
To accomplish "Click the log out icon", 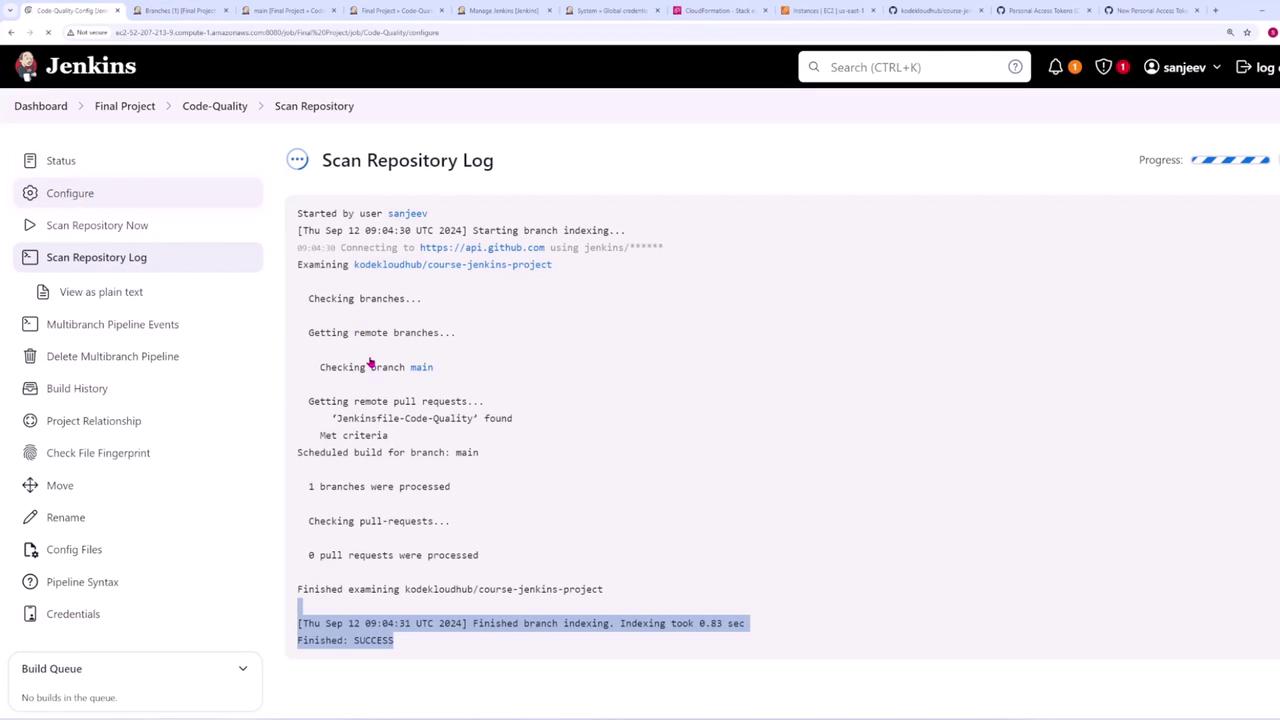I will pos(1244,67).
